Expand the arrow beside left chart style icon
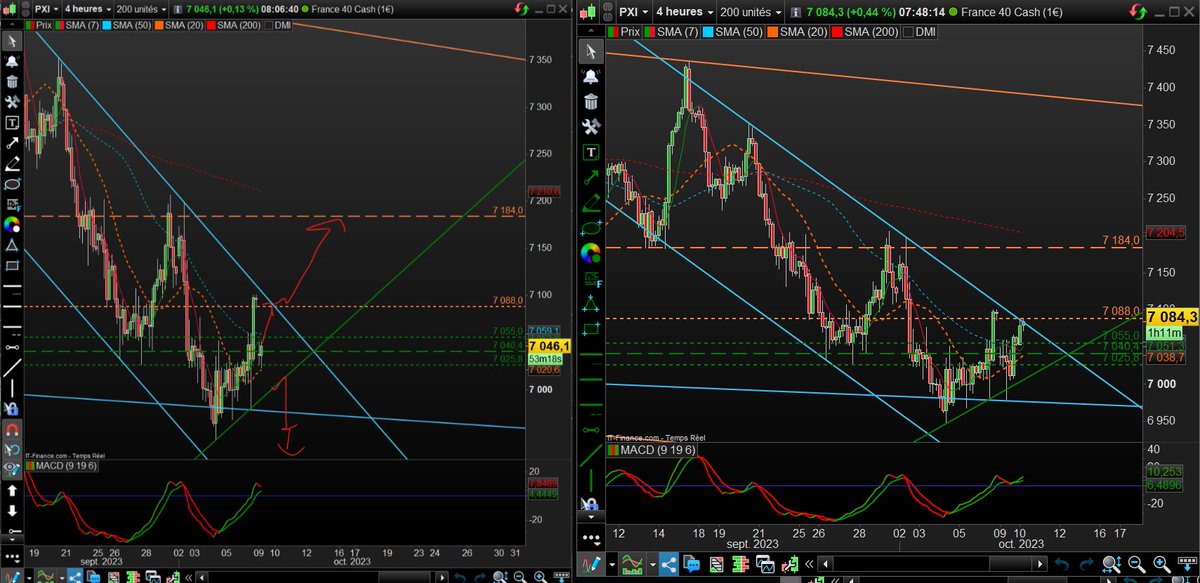The image size is (1200, 583). click(x=29, y=577)
